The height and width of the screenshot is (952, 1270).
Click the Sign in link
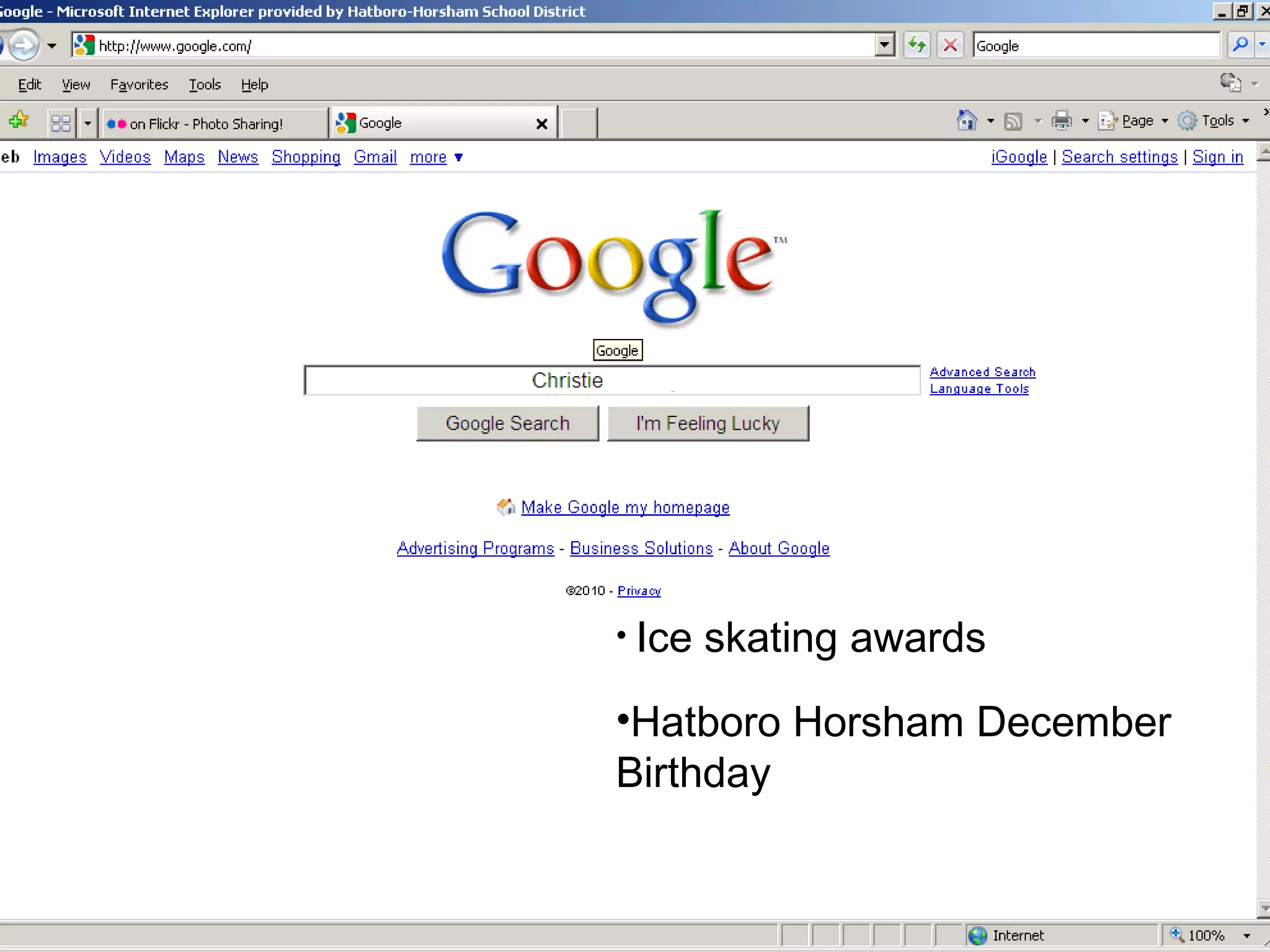1217,157
